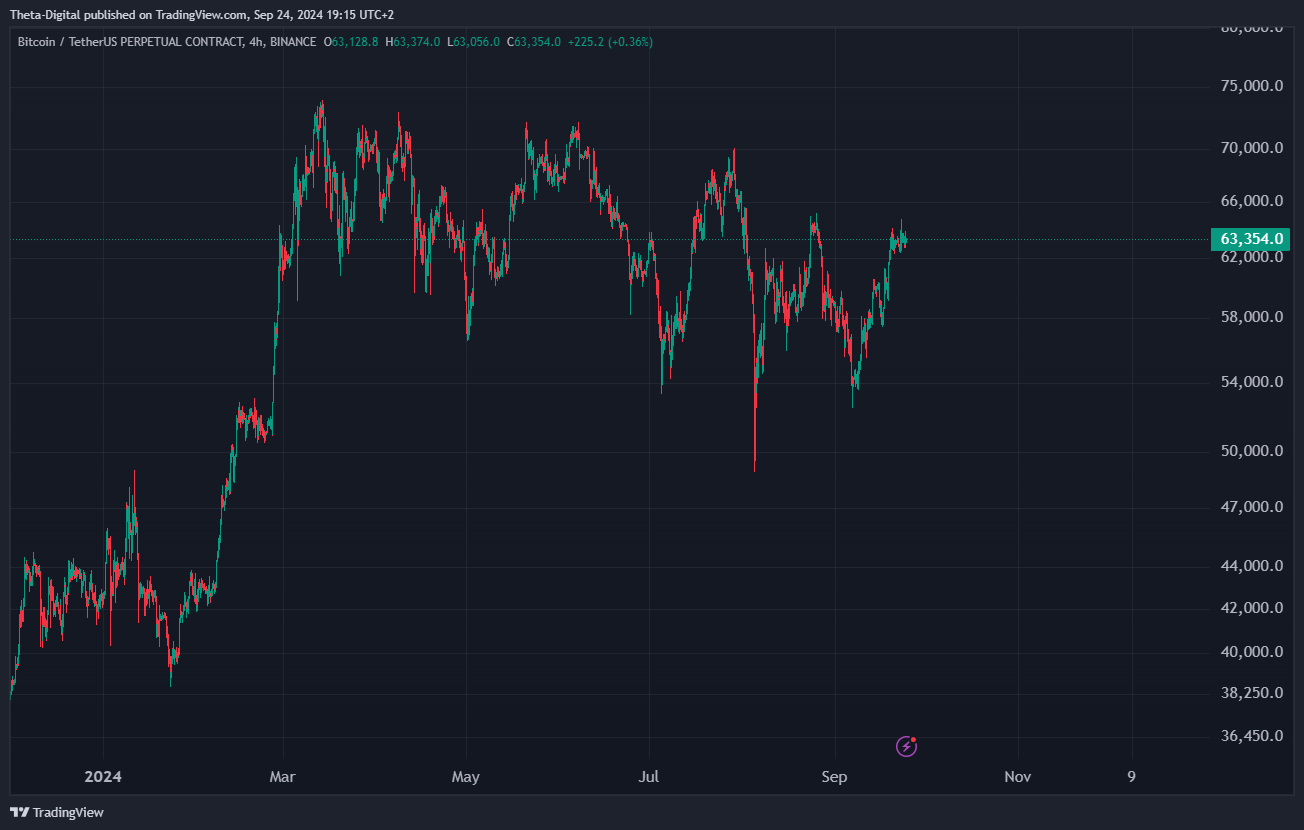Click the 42,000.0 price axis label
Screen dimensions: 1304x830
point(1252,608)
